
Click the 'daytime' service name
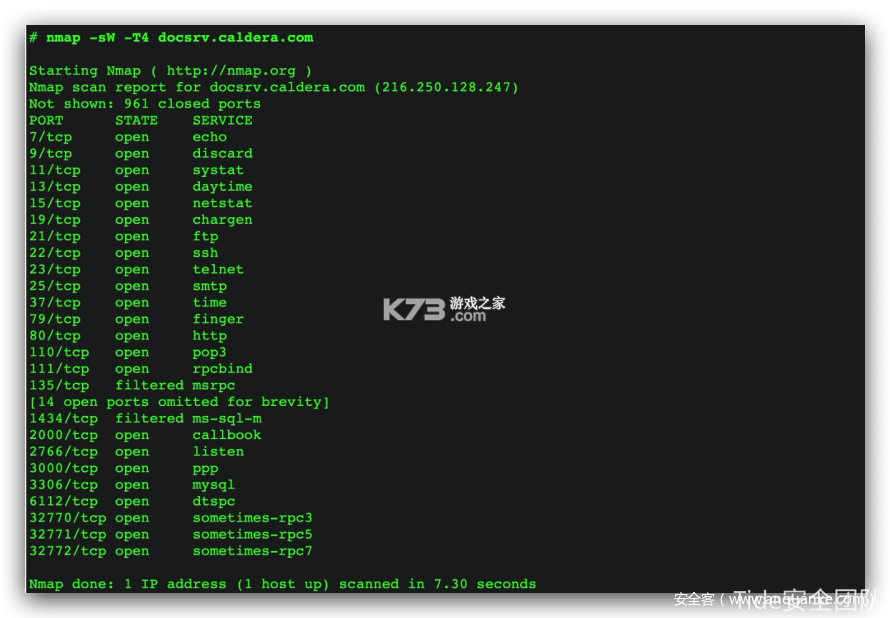(222, 187)
